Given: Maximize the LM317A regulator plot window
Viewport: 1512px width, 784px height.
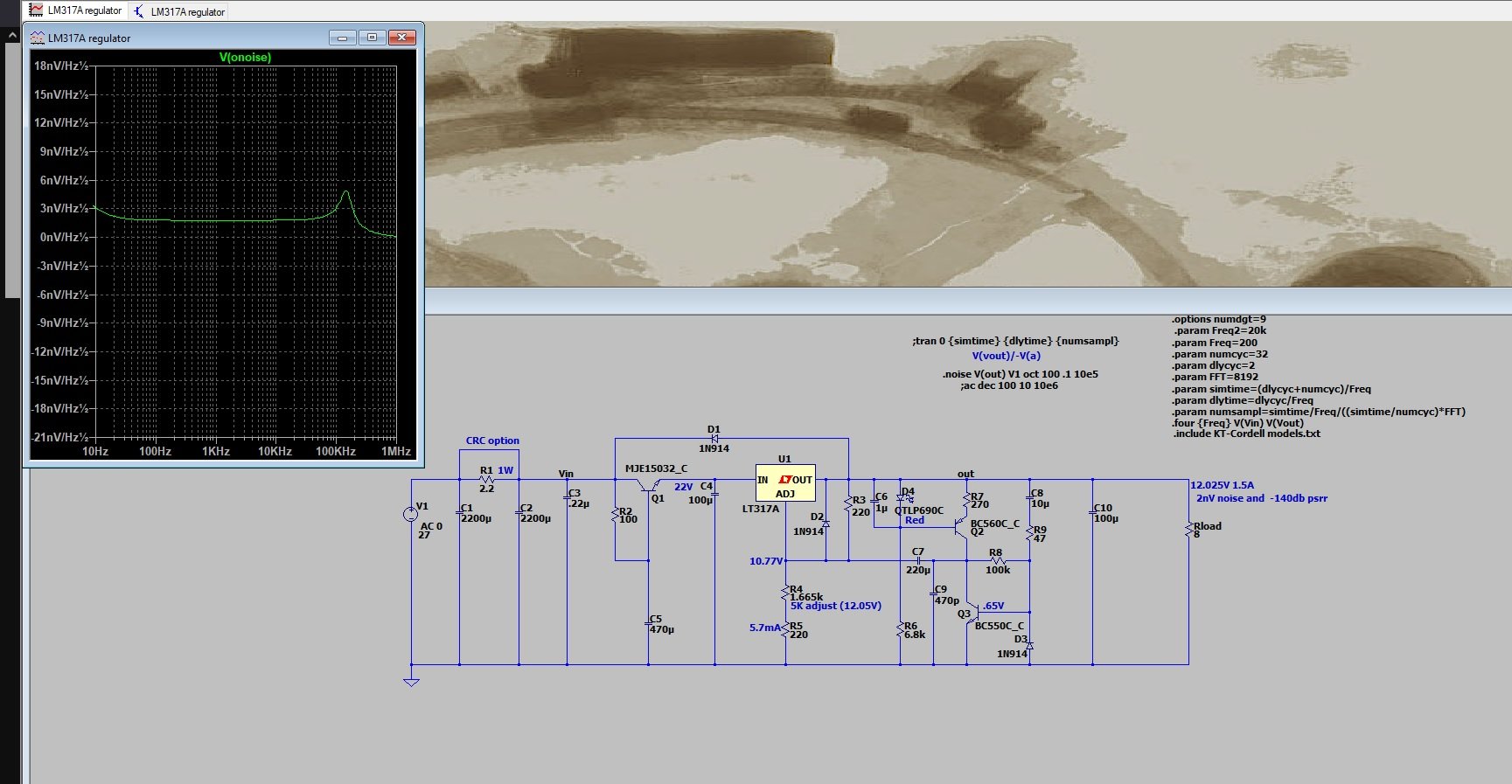Looking at the screenshot, I should pos(372,38).
